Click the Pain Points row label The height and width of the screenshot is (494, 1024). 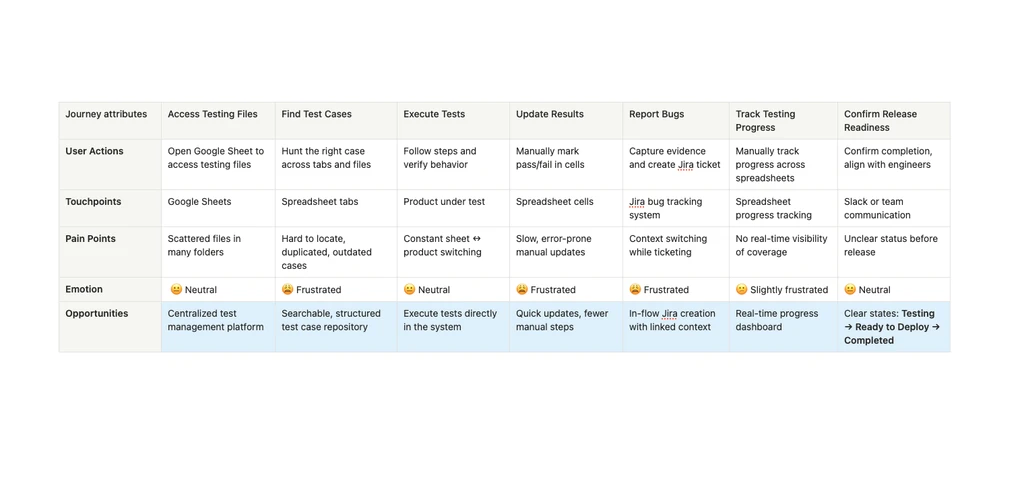[x=92, y=239]
